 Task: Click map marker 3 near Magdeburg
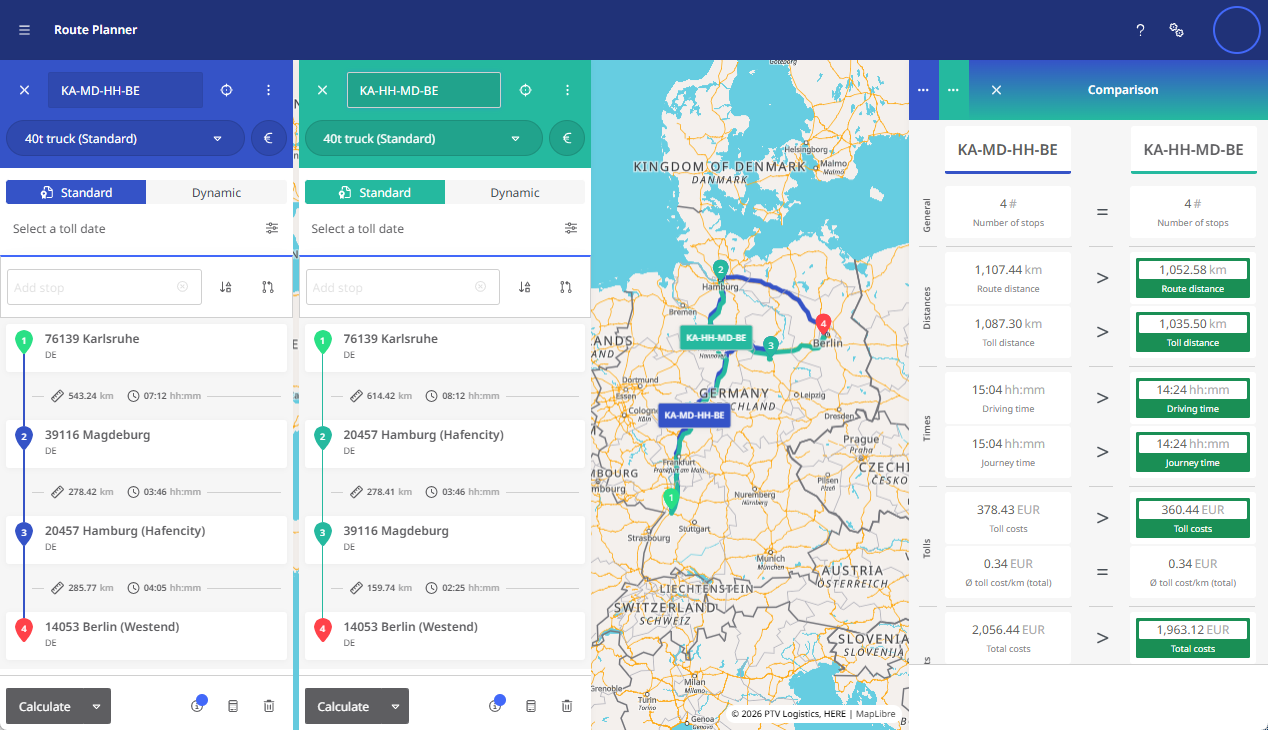pyautogui.click(x=769, y=345)
